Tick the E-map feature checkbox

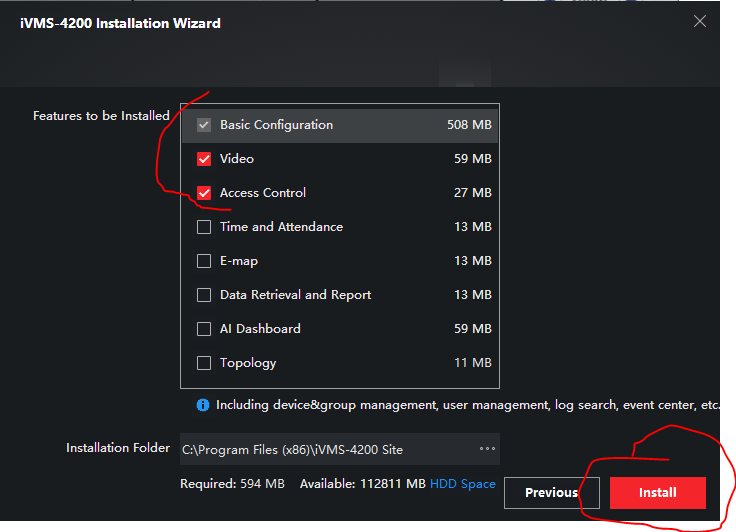pos(204,261)
